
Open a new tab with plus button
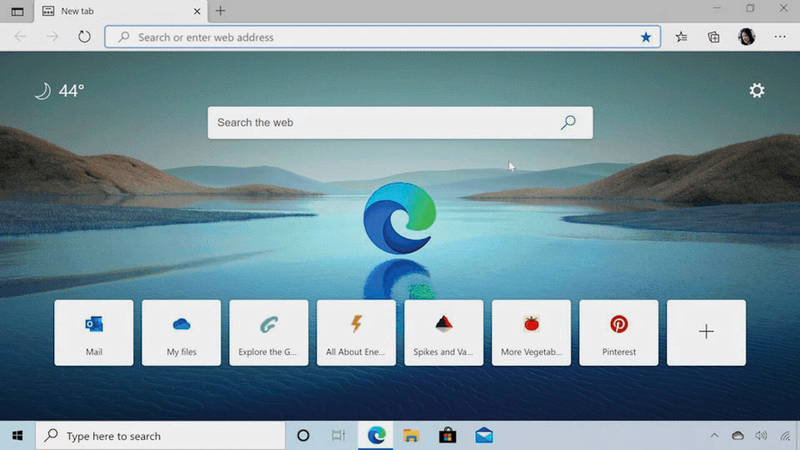pos(221,11)
